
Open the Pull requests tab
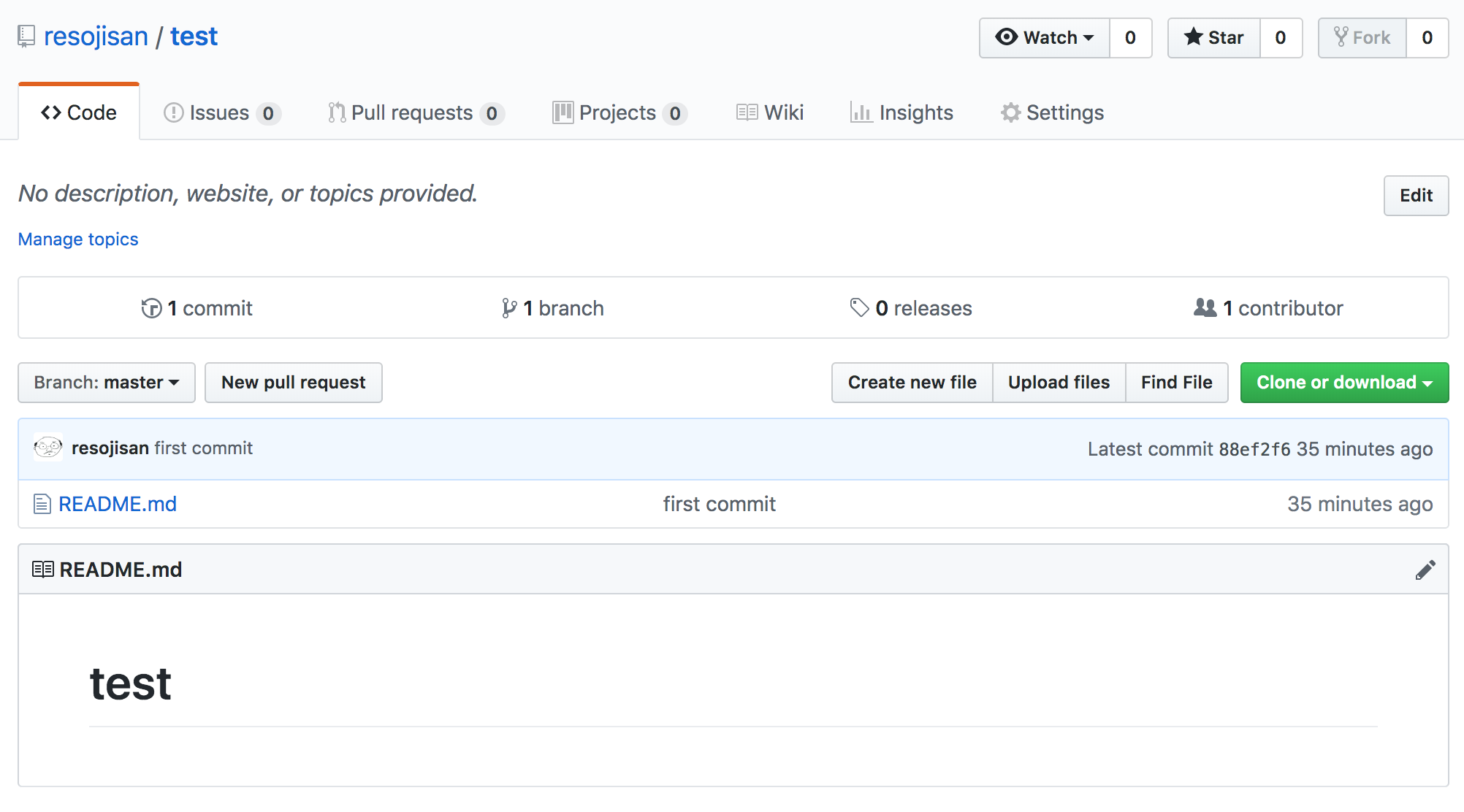click(x=415, y=112)
